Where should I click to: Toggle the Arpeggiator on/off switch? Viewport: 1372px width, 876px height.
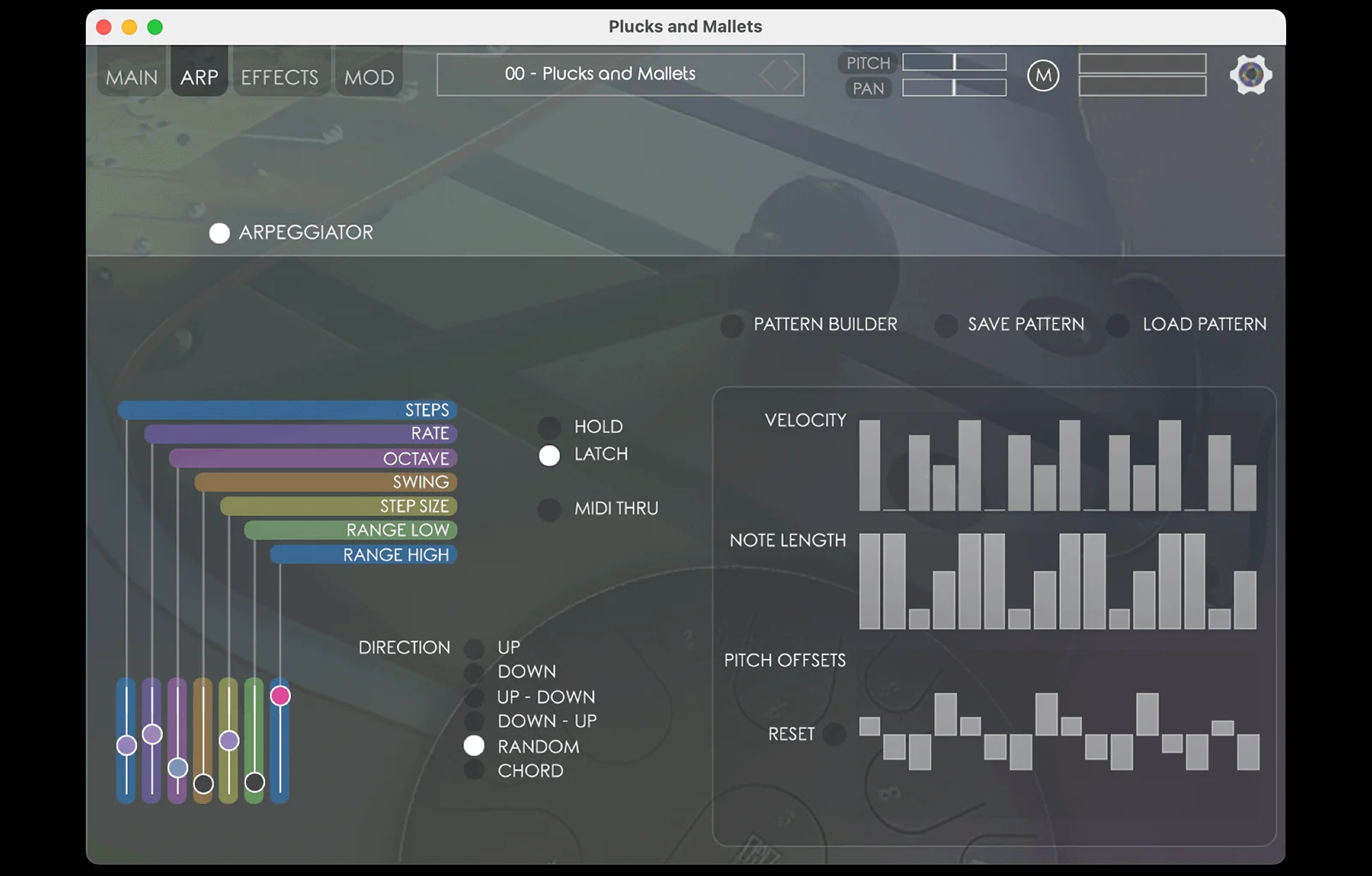pyautogui.click(x=220, y=233)
